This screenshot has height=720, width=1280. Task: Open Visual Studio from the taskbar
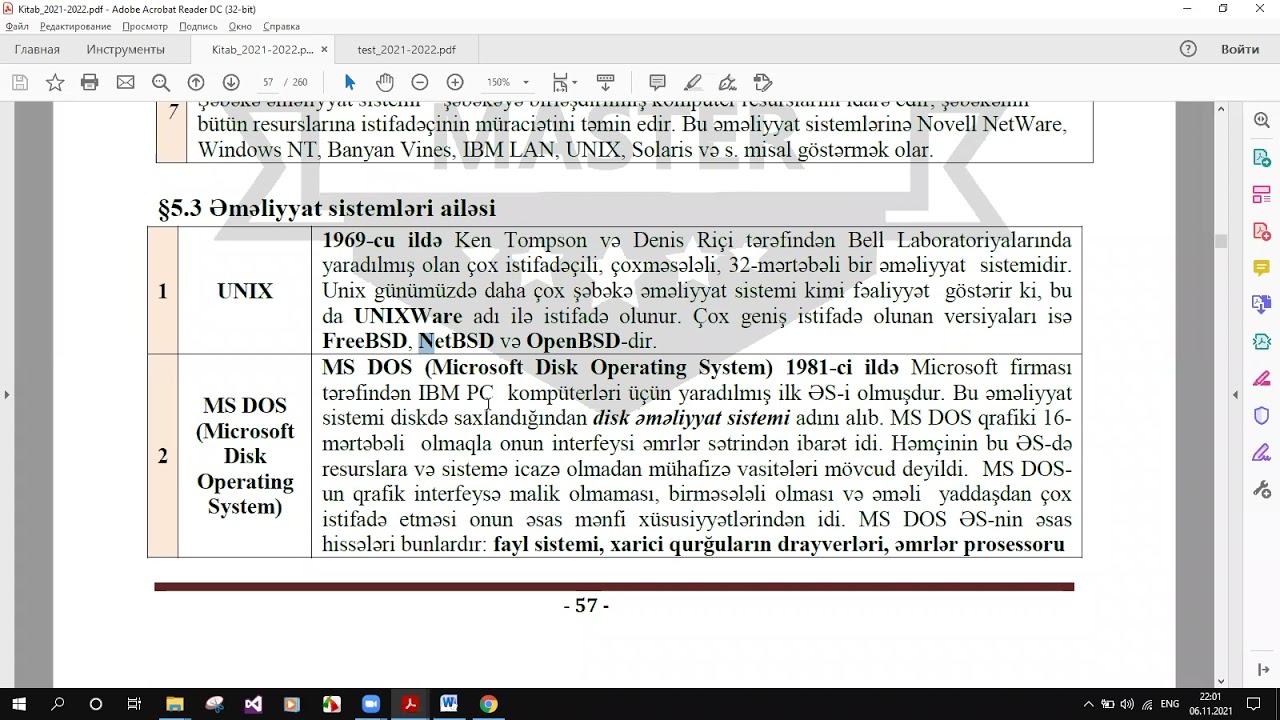click(254, 704)
